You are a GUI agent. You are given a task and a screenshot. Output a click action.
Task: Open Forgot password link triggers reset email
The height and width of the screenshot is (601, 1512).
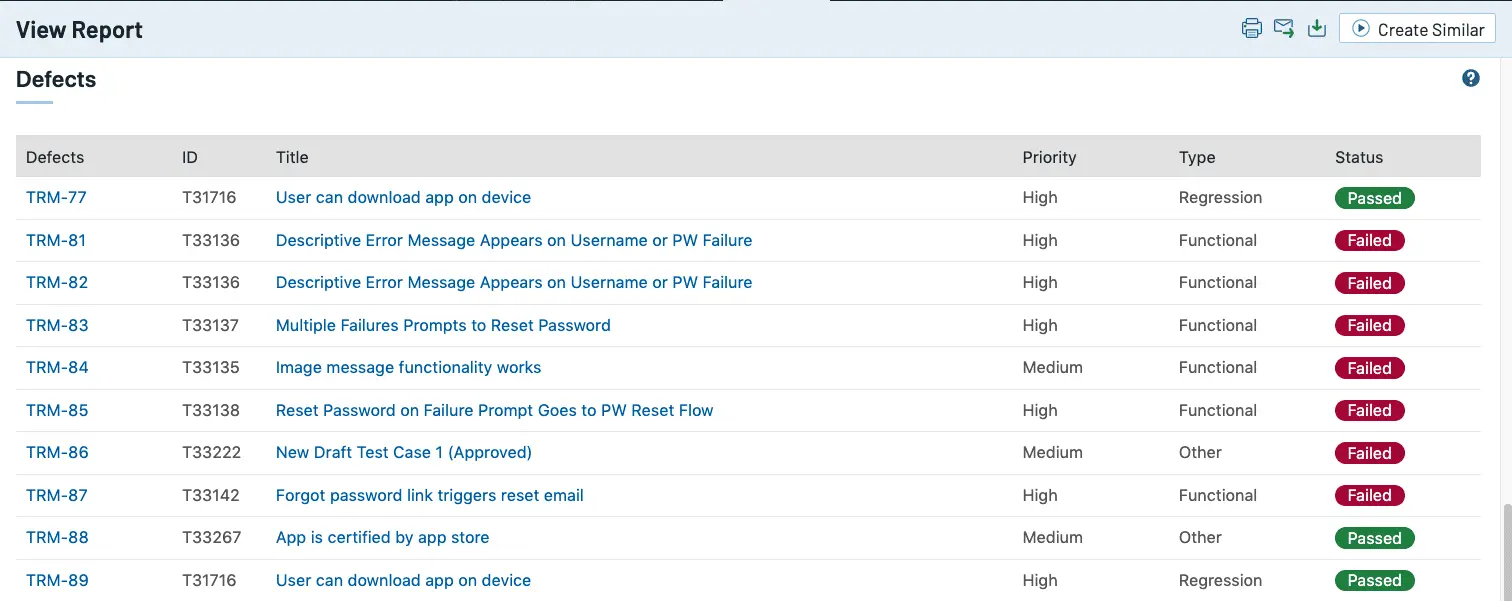click(430, 495)
